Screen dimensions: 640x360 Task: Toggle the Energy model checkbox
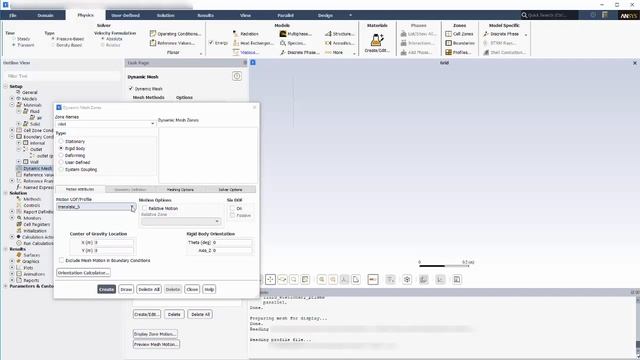(x=211, y=42)
